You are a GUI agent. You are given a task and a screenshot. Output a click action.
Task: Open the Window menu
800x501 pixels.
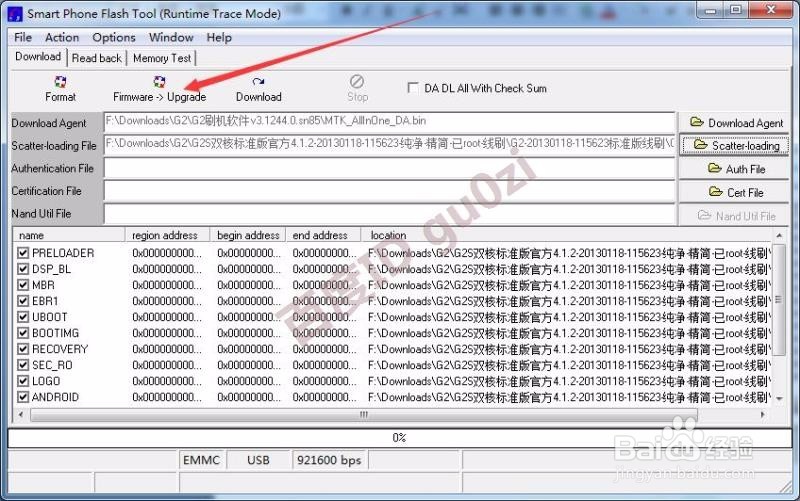click(171, 37)
